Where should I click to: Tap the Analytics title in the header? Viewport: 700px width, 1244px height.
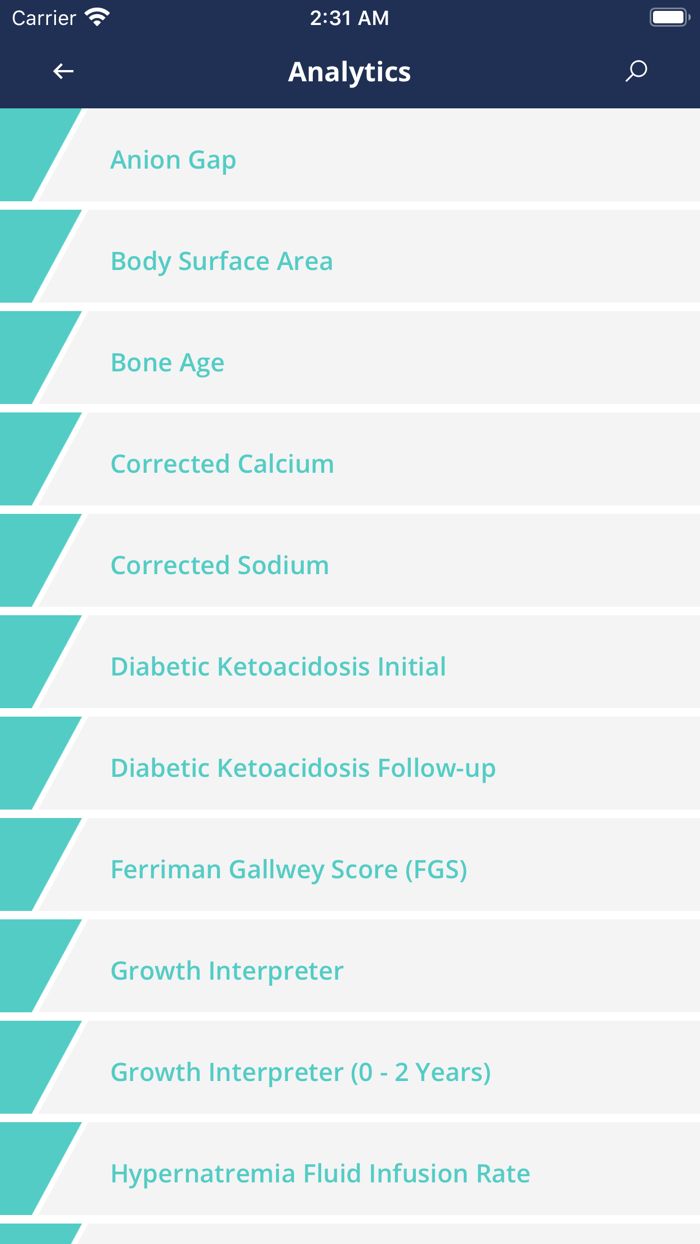pos(349,71)
